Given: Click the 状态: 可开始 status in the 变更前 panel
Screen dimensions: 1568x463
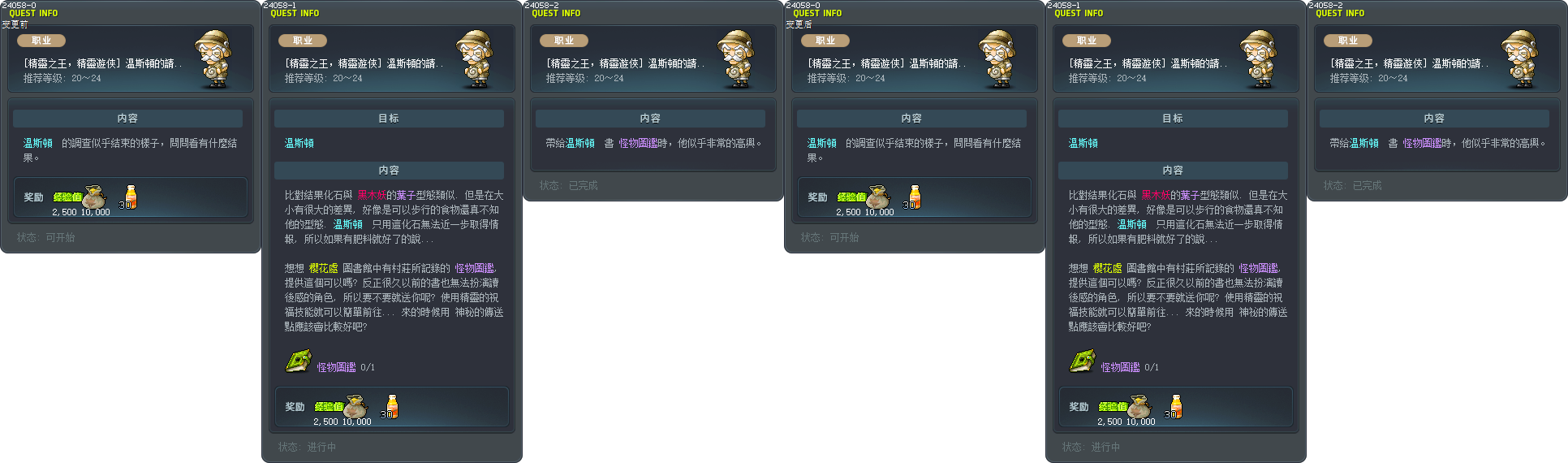Looking at the screenshot, I should 46,237.
